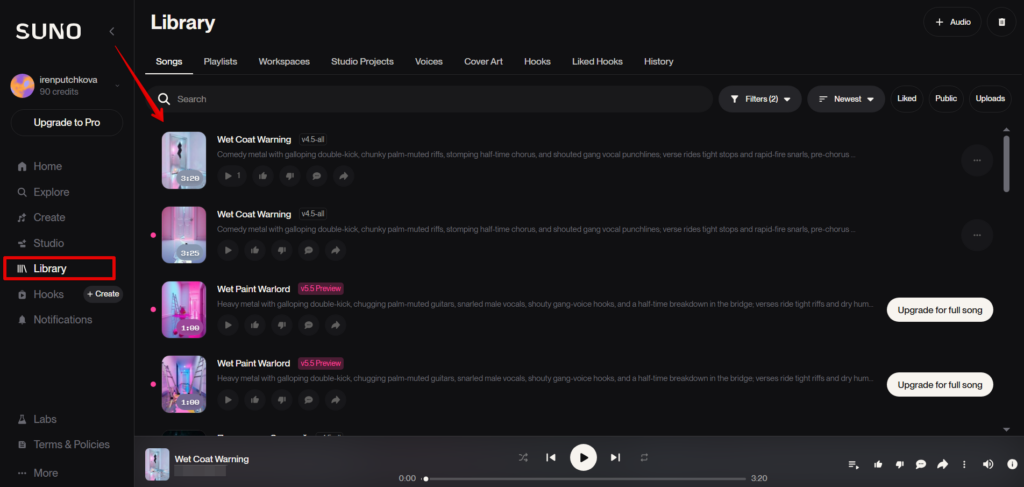Switch to the Playlists tab
Screen dimensions: 1024x487
coord(220,61)
